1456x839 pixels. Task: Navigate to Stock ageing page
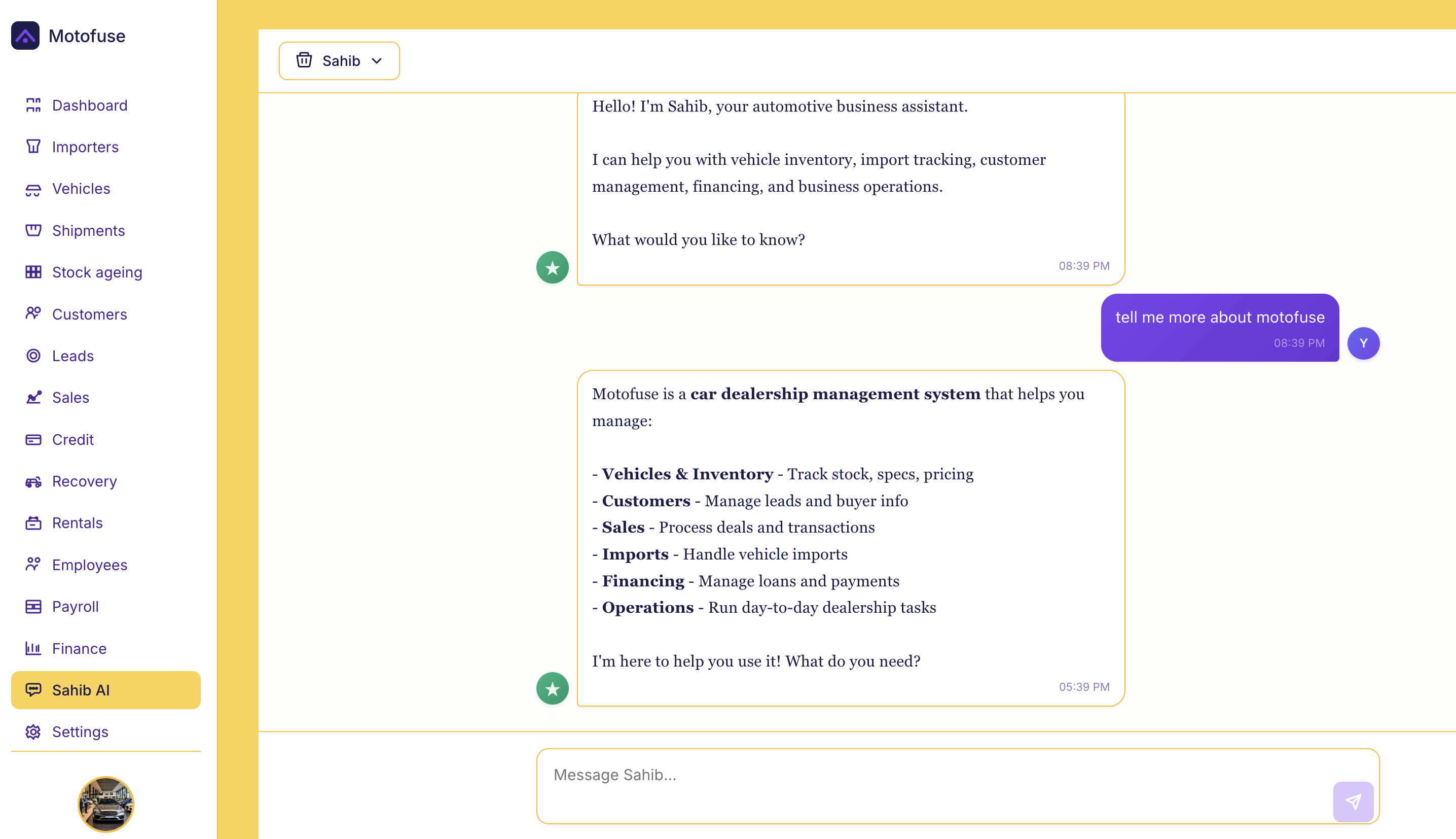106,272
